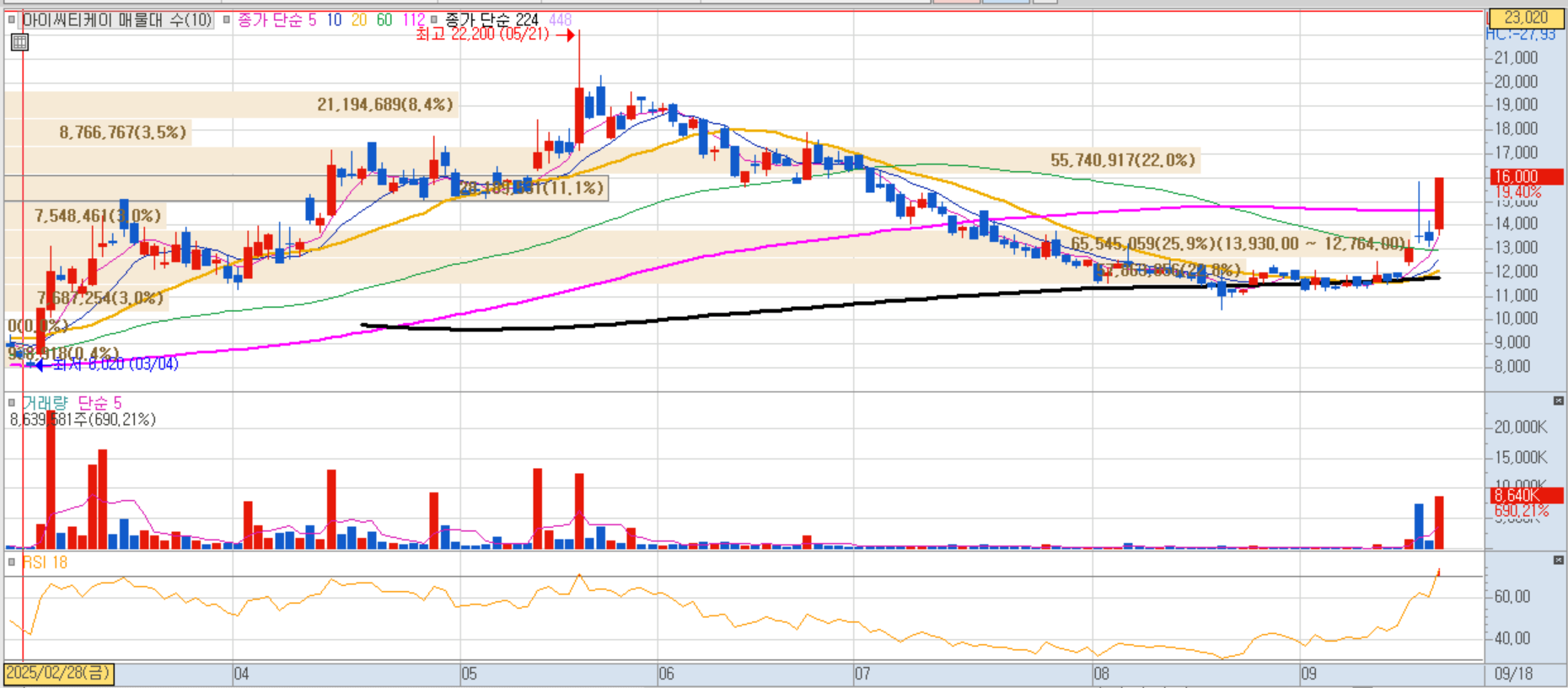Click the 10,000 price axis label

(x=1516, y=319)
